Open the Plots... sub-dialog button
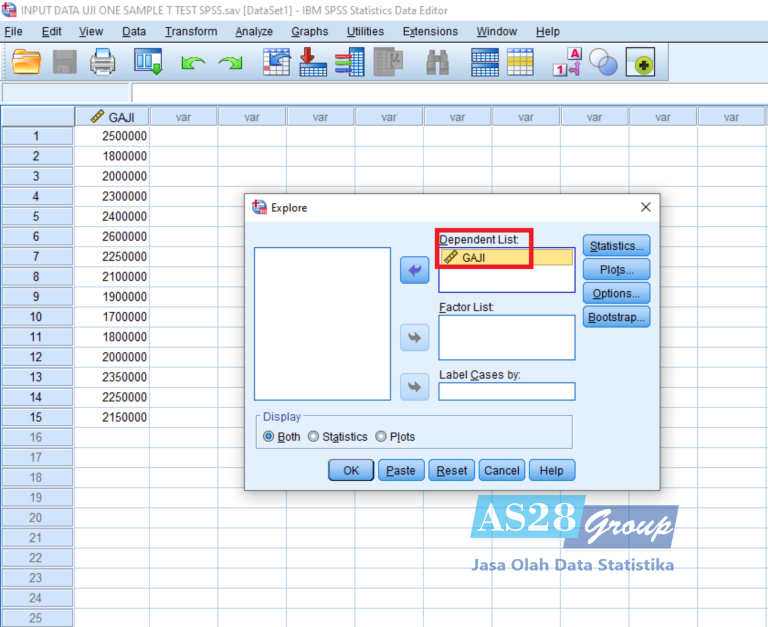This screenshot has width=768, height=627. coord(617,270)
